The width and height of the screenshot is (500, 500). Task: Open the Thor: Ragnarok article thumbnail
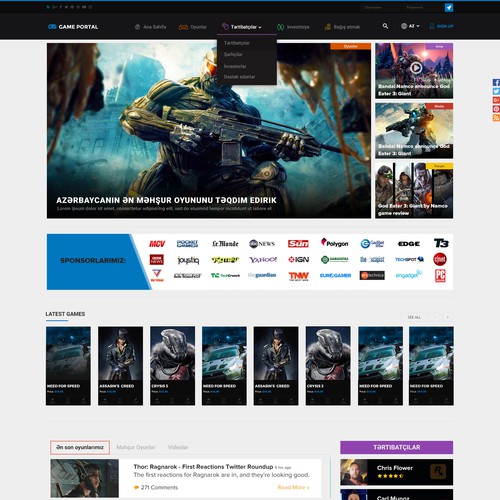[x=85, y=478]
